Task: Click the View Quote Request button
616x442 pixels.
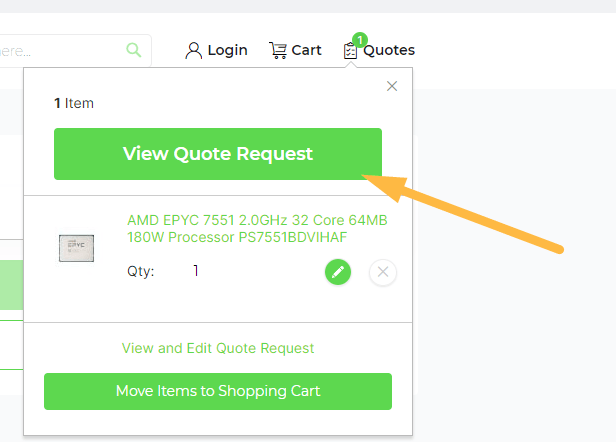Action: [218, 154]
